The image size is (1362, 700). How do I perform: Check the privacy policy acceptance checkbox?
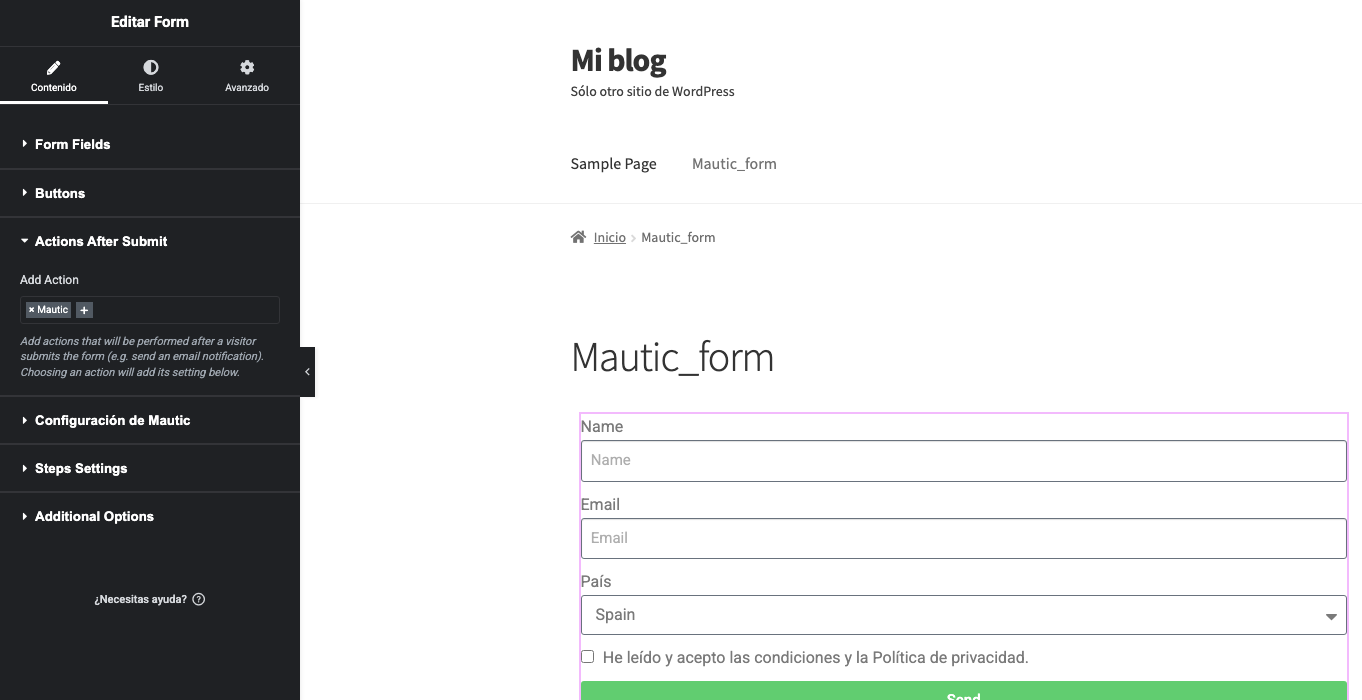tap(588, 657)
